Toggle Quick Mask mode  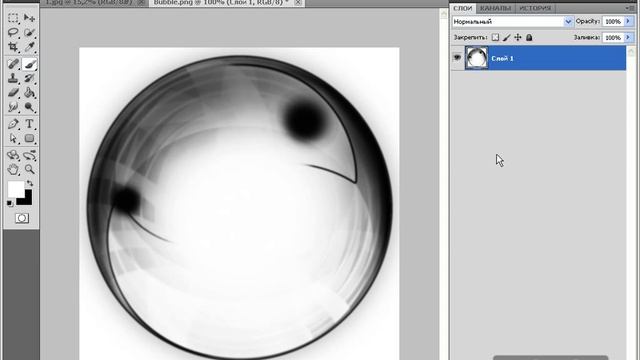point(22,218)
